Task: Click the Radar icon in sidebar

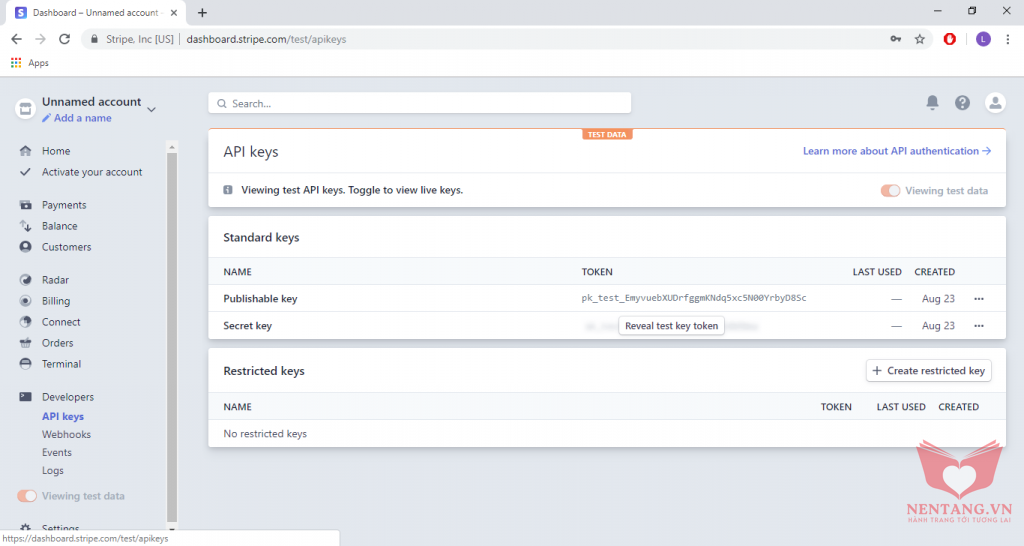Action: [x=26, y=280]
